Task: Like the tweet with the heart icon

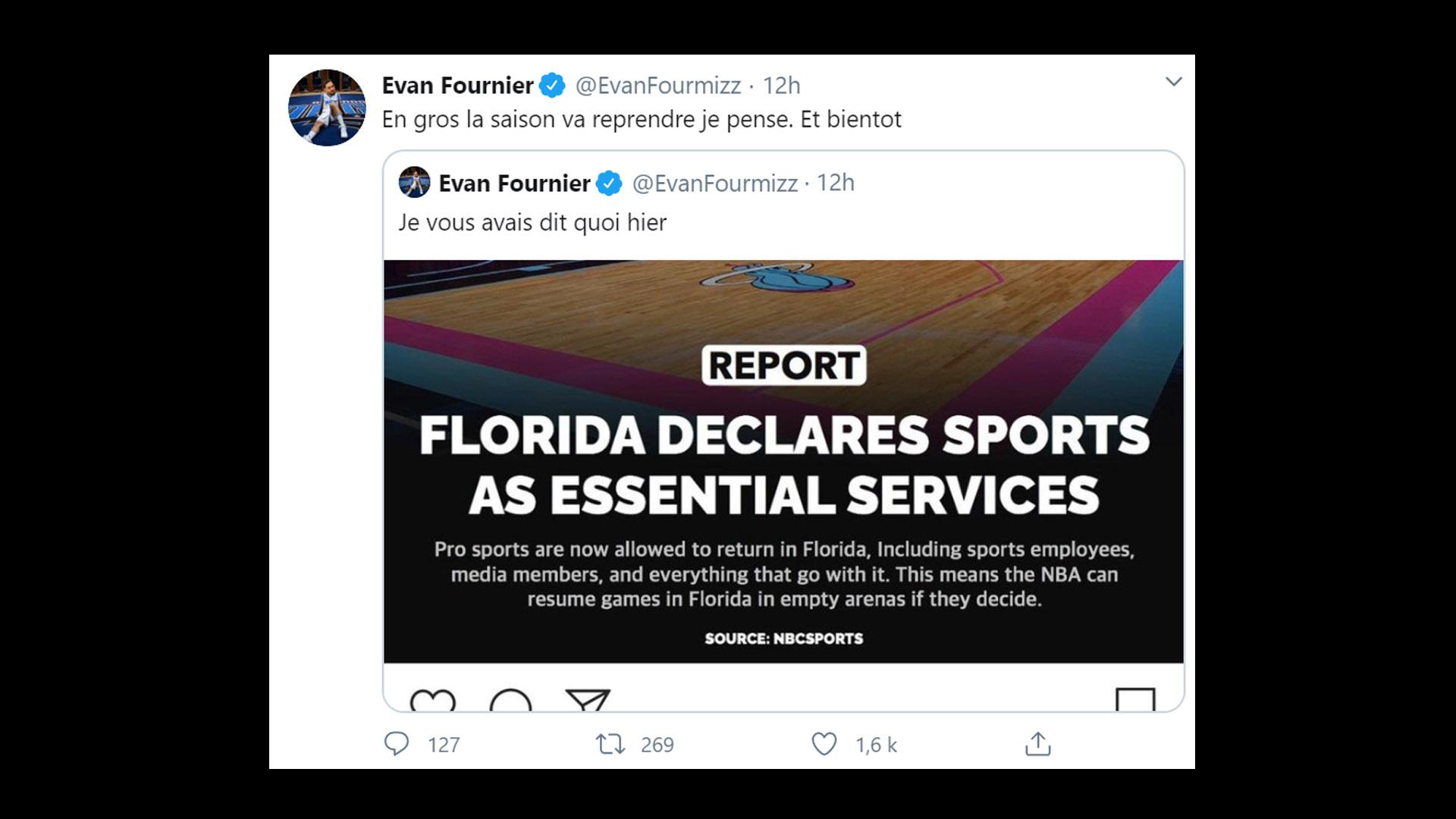Action: point(824,744)
